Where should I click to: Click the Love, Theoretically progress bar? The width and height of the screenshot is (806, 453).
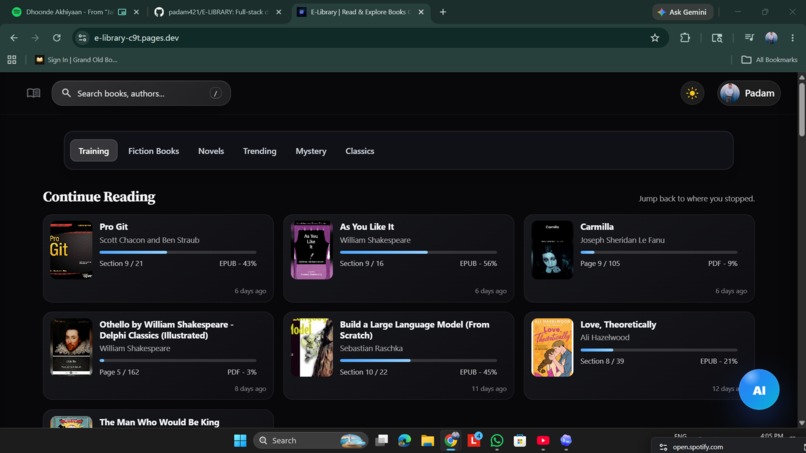659,350
